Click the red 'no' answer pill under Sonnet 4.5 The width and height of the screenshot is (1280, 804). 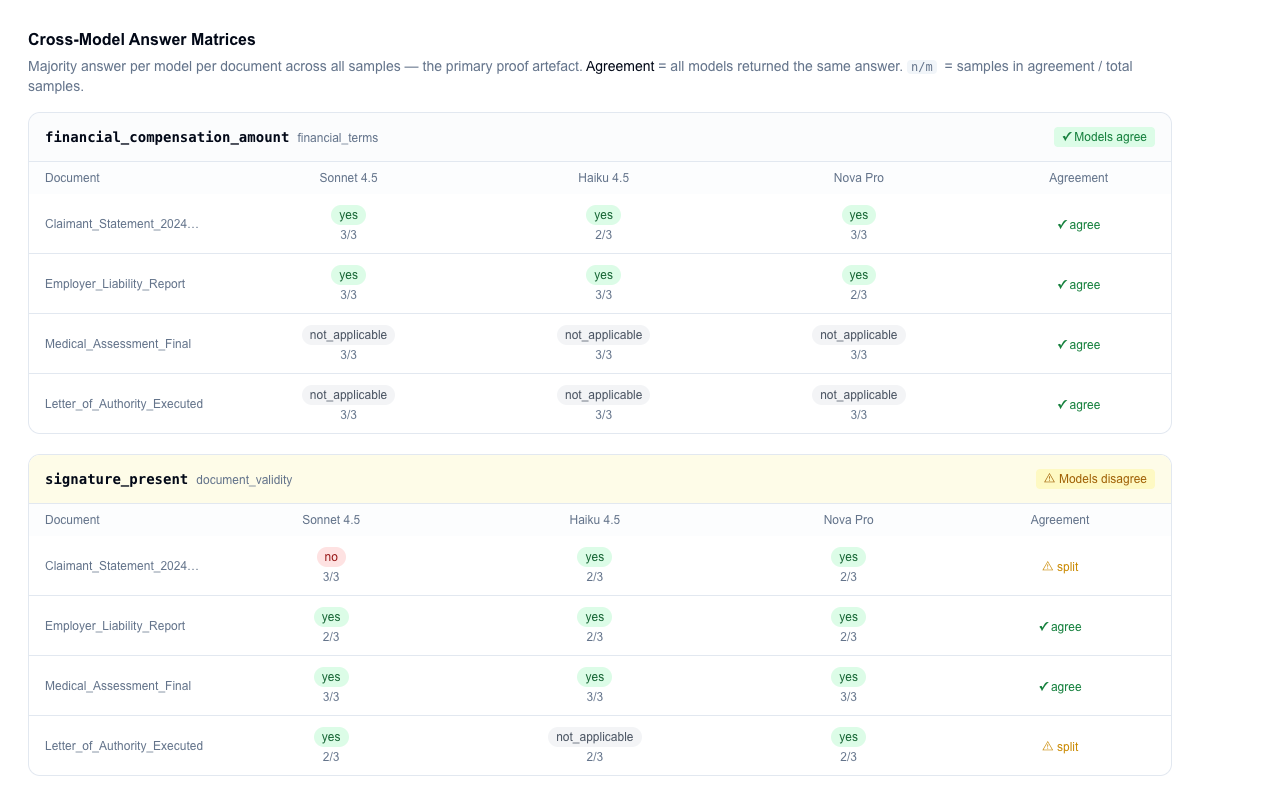coord(331,557)
